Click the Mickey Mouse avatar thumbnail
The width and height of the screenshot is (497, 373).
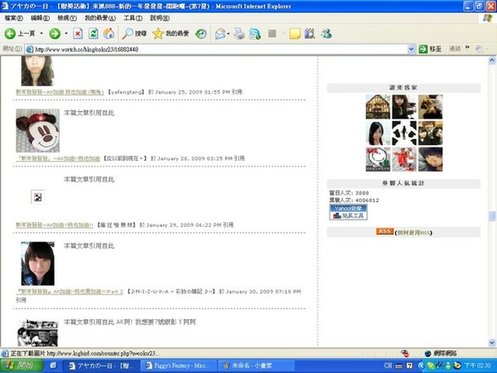(38, 130)
